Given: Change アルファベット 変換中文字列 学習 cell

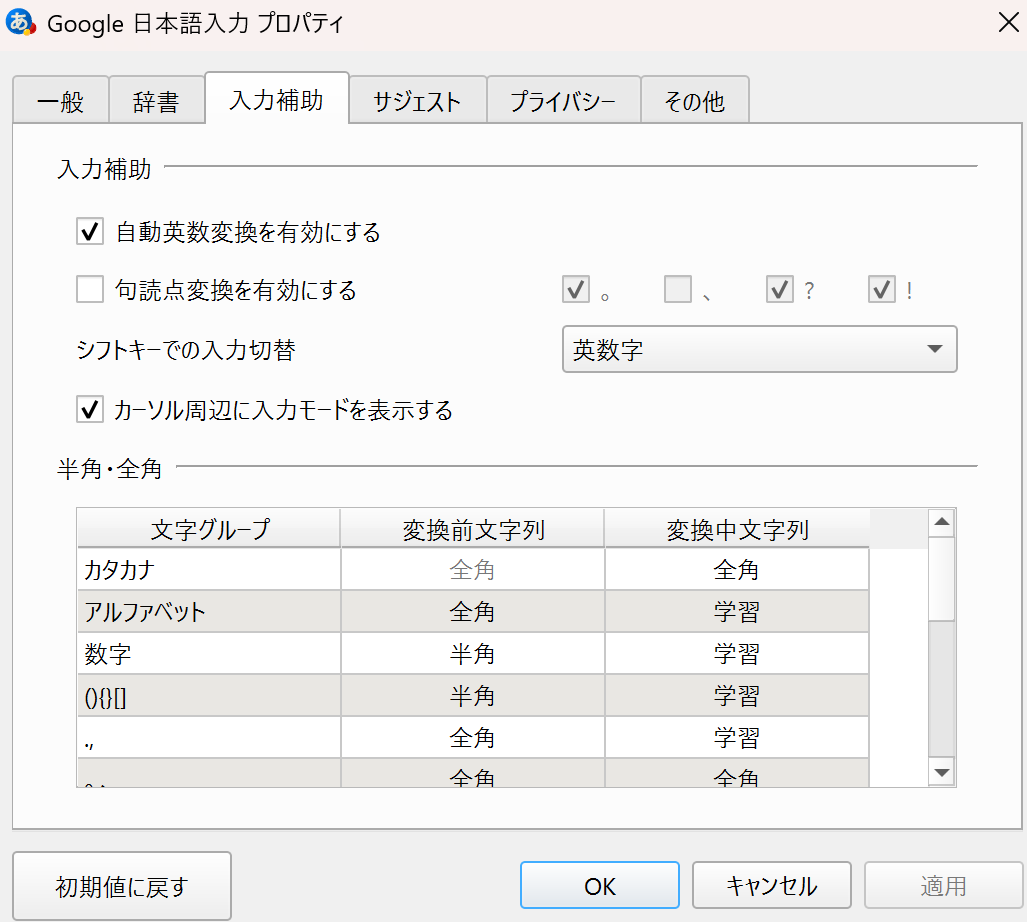Looking at the screenshot, I should click(737, 612).
